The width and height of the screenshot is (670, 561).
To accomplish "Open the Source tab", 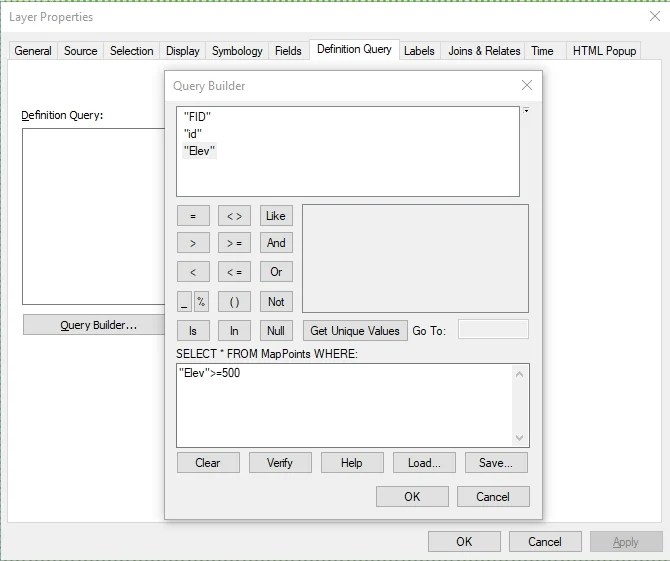I will tap(80, 51).
